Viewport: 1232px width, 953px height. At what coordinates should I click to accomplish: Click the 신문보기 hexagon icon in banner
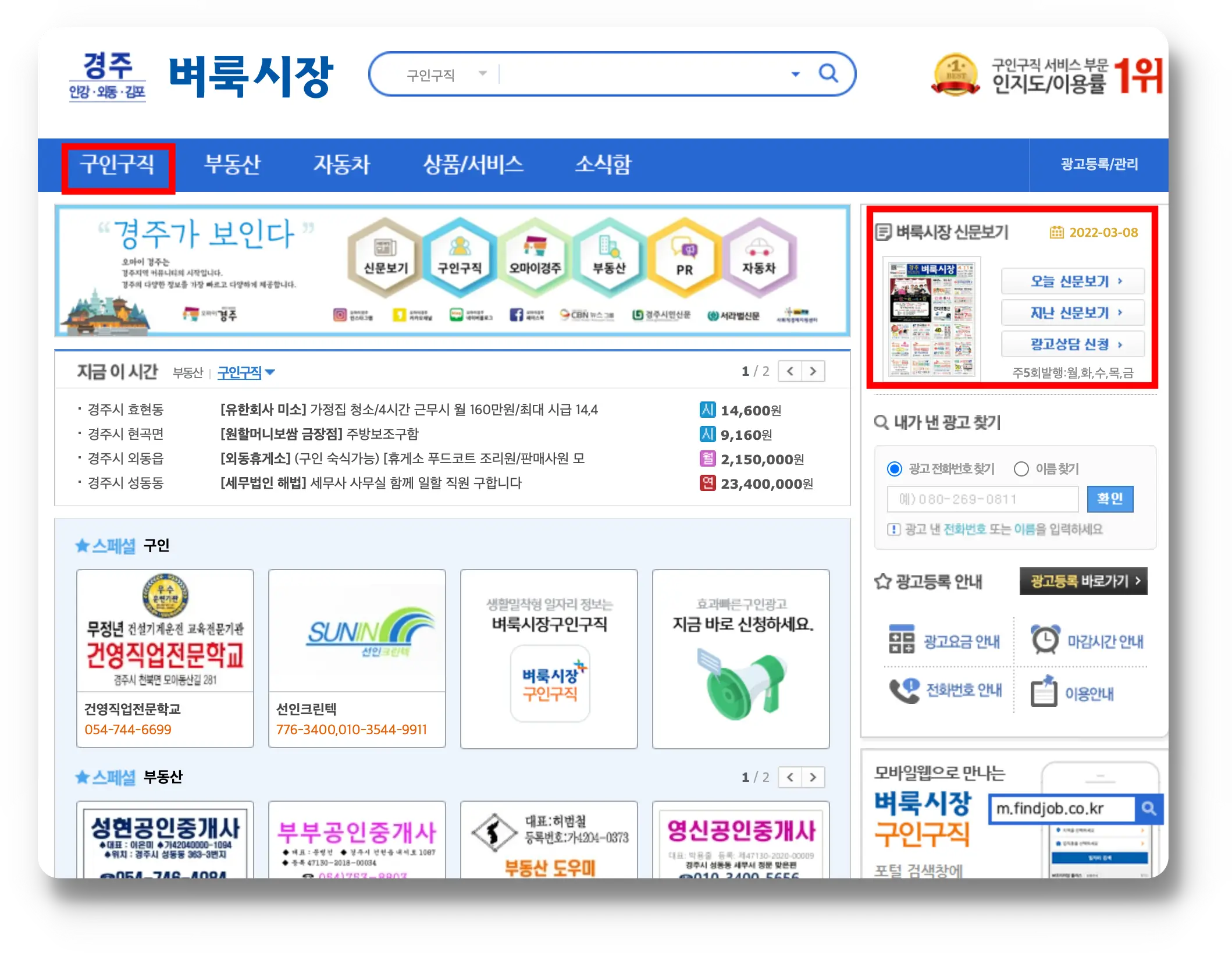[385, 257]
